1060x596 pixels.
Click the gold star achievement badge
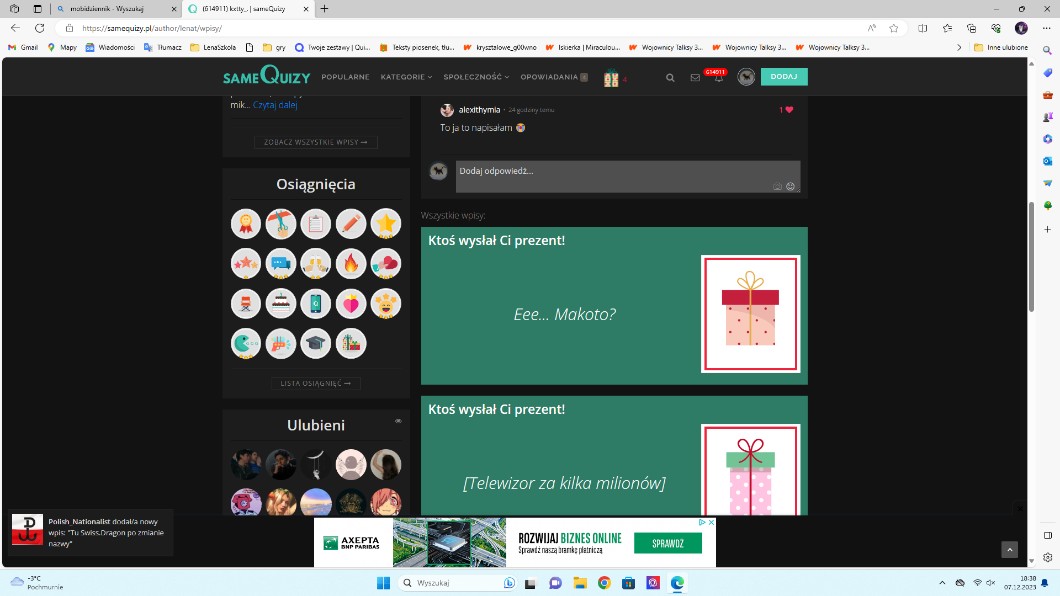tap(386, 224)
